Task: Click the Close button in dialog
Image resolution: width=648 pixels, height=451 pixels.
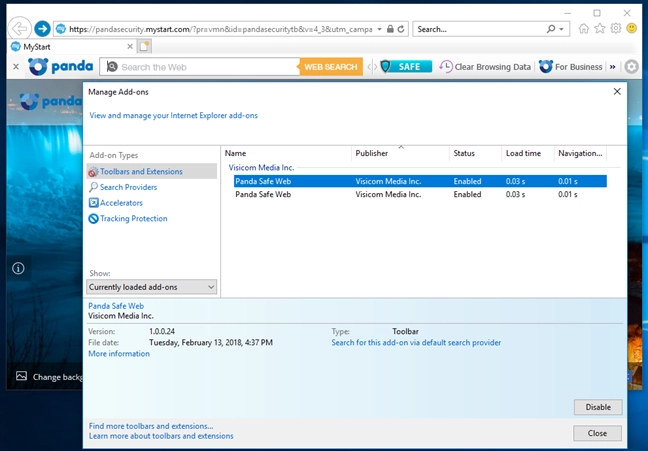Action: pos(597,433)
